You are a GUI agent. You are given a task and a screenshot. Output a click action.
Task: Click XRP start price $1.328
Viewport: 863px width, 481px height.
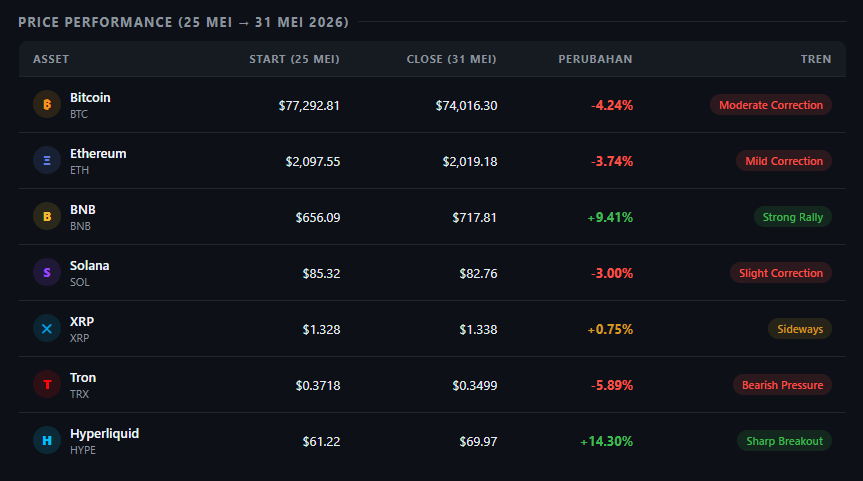click(x=321, y=330)
